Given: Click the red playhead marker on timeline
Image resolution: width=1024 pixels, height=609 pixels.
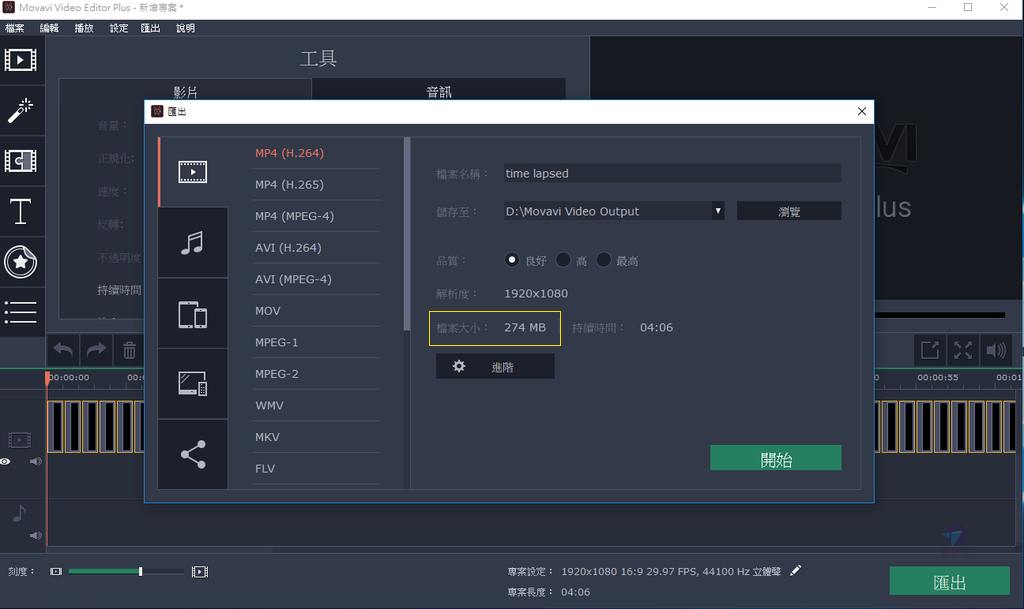Looking at the screenshot, I should point(47,377).
